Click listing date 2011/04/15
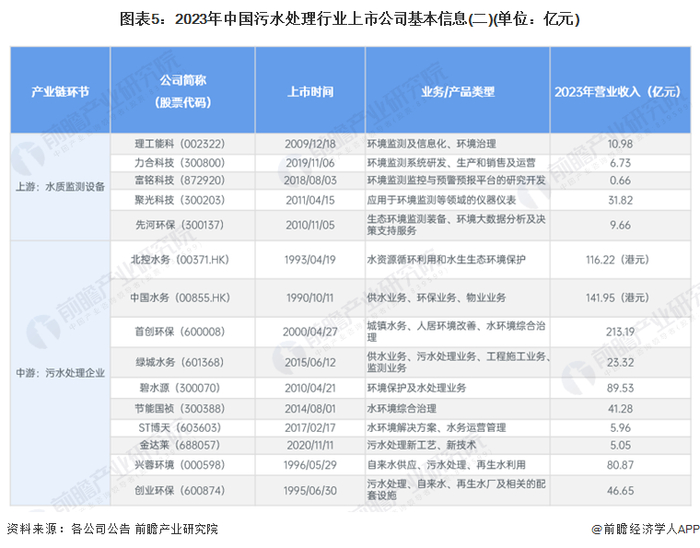 (310, 200)
